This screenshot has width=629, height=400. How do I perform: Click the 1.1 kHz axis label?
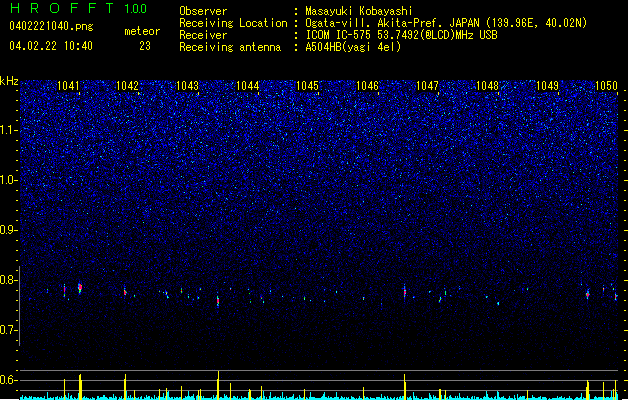click(x=9, y=131)
